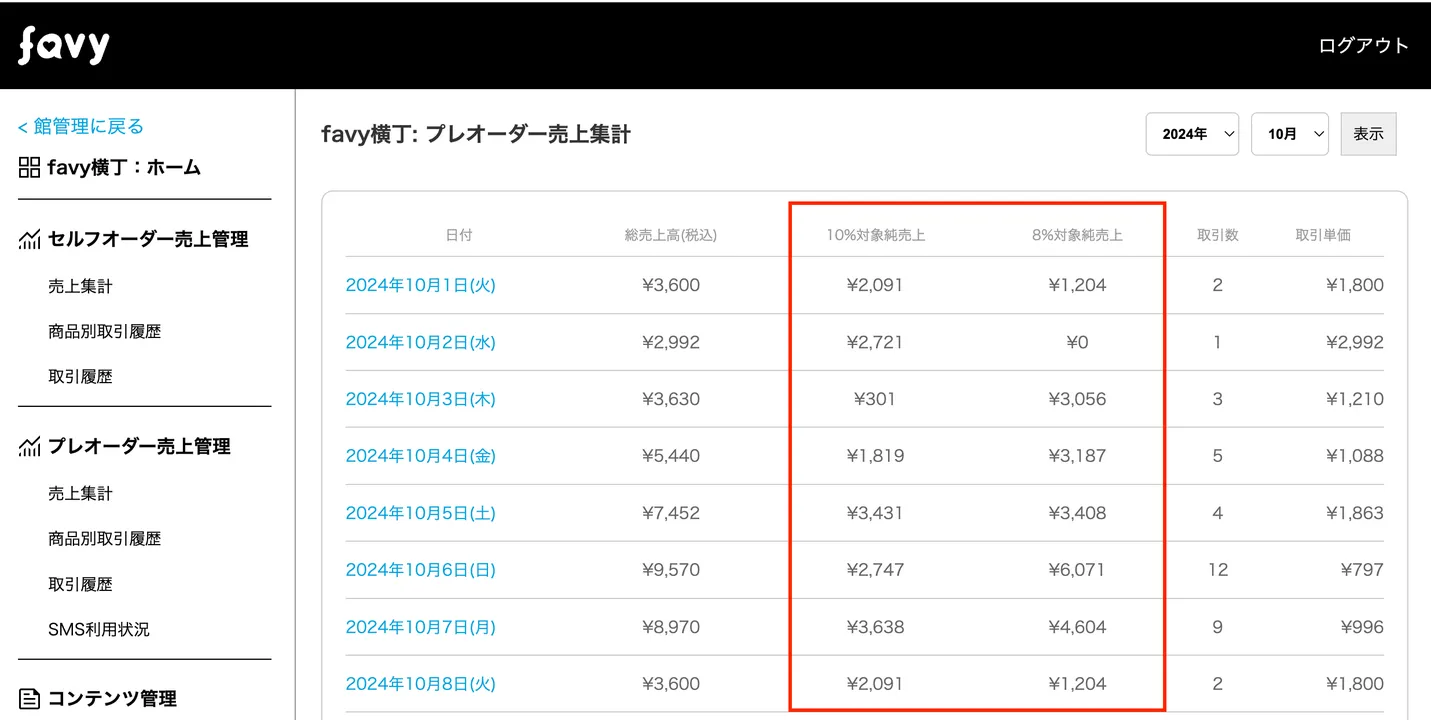
Task: Click the page title favy横丁: プレオーダー売上集計
Action: click(x=476, y=134)
